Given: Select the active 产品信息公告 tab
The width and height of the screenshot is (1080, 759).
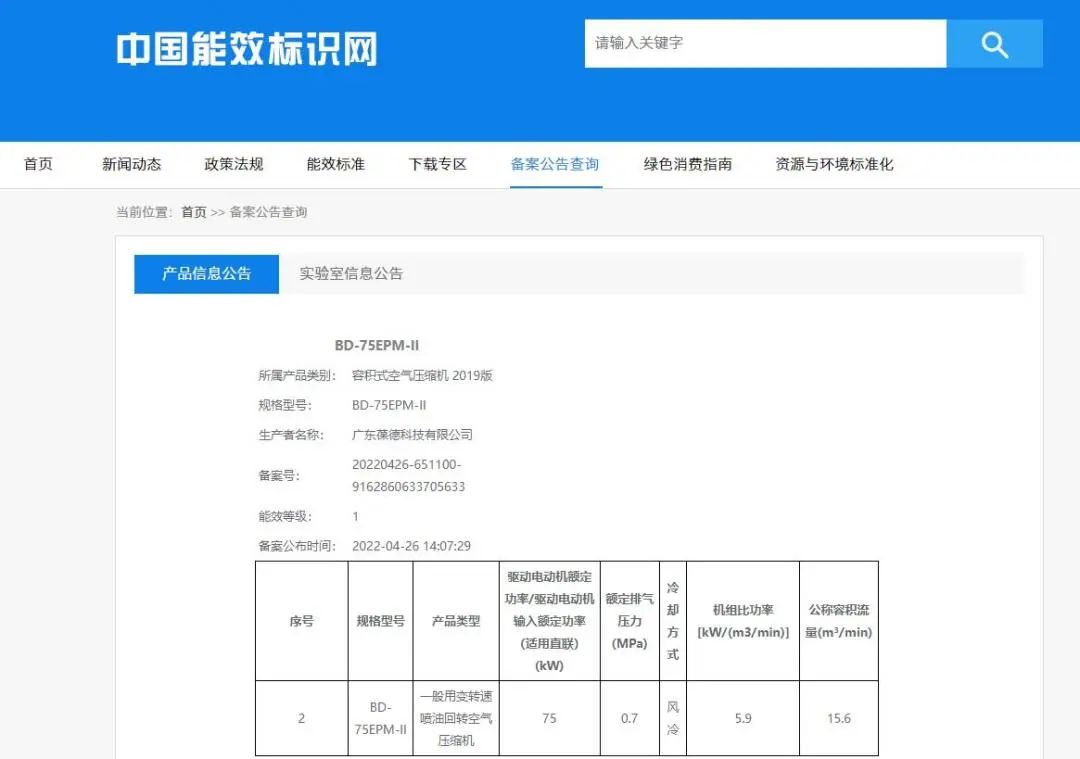Looking at the screenshot, I should (x=206, y=273).
